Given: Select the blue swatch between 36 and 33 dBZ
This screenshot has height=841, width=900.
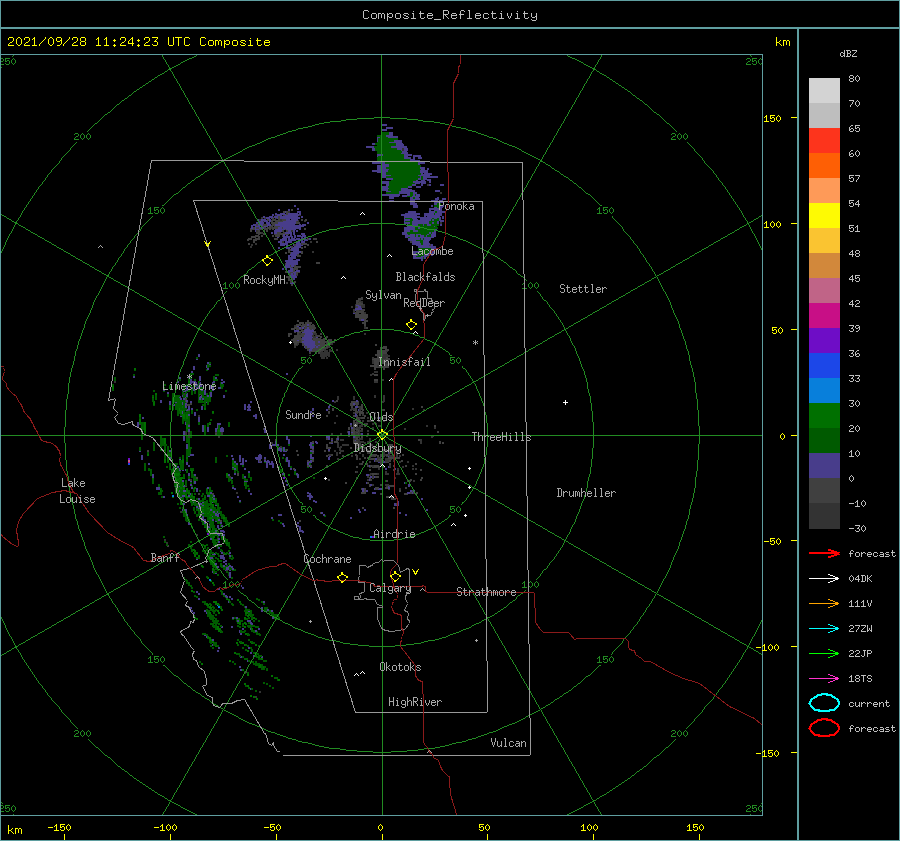Looking at the screenshot, I should click(824, 366).
